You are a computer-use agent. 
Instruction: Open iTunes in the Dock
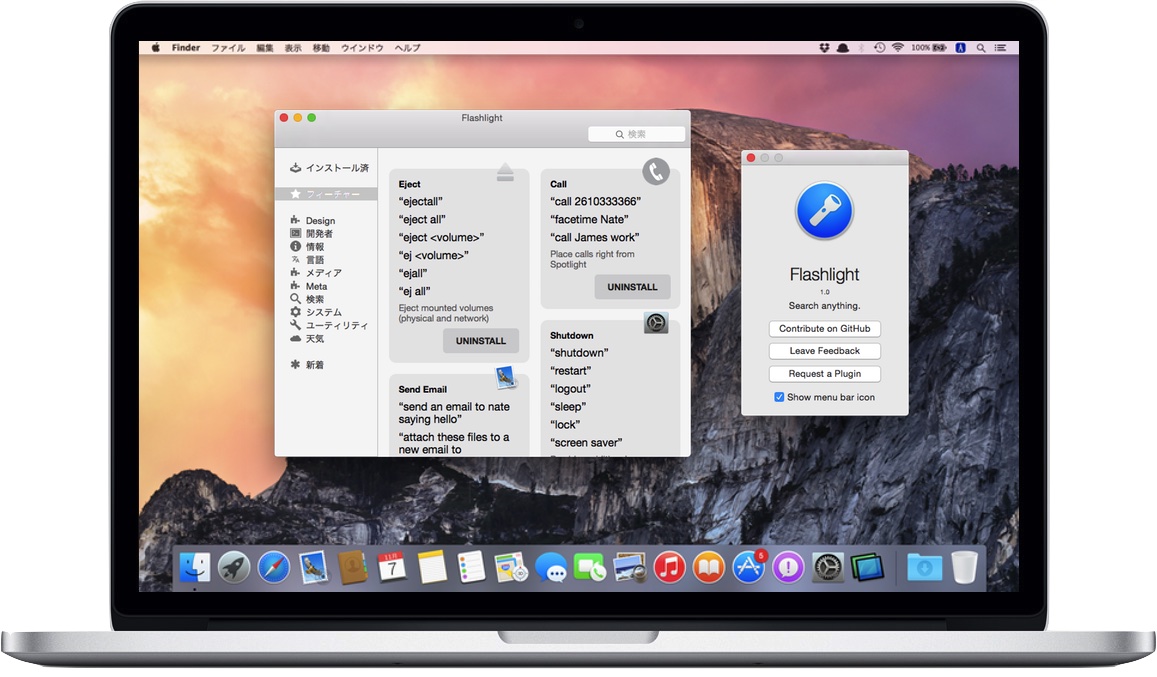click(670, 568)
